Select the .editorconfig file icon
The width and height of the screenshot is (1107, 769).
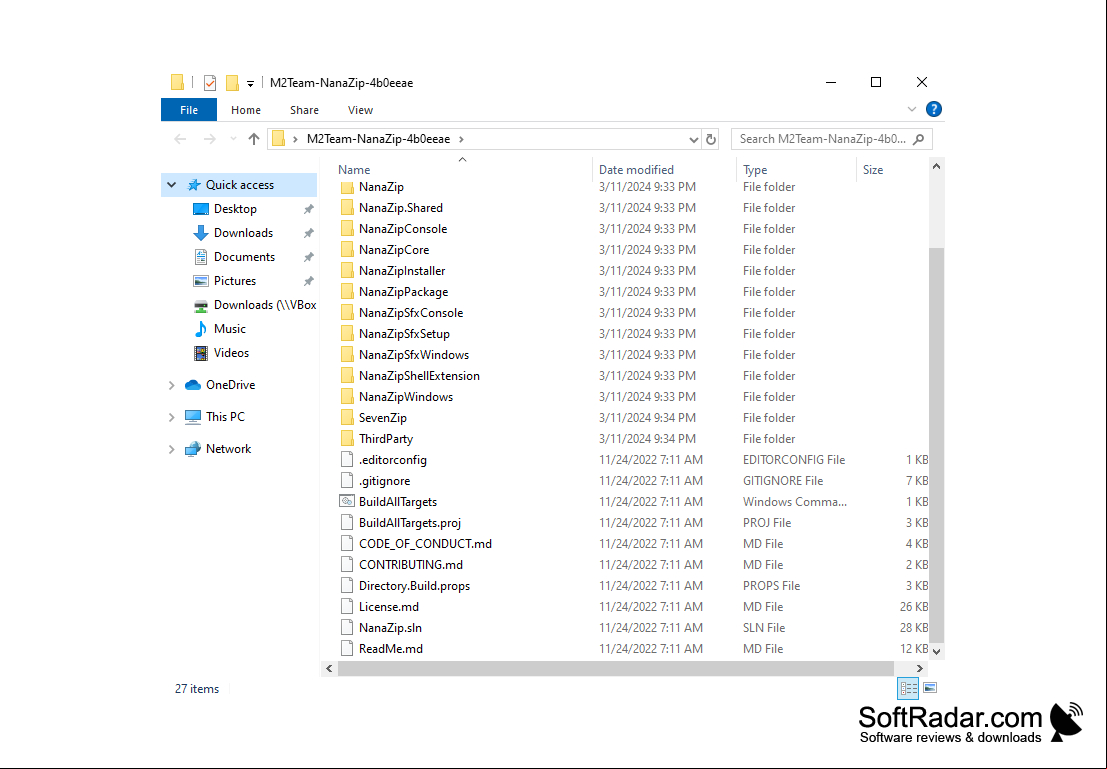tap(347, 460)
